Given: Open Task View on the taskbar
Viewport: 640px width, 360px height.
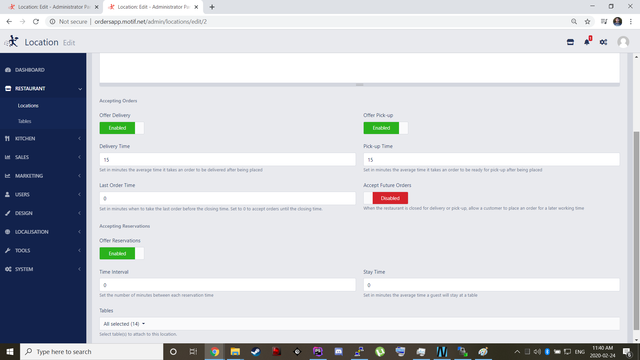Looking at the screenshot, I should tap(193, 351).
